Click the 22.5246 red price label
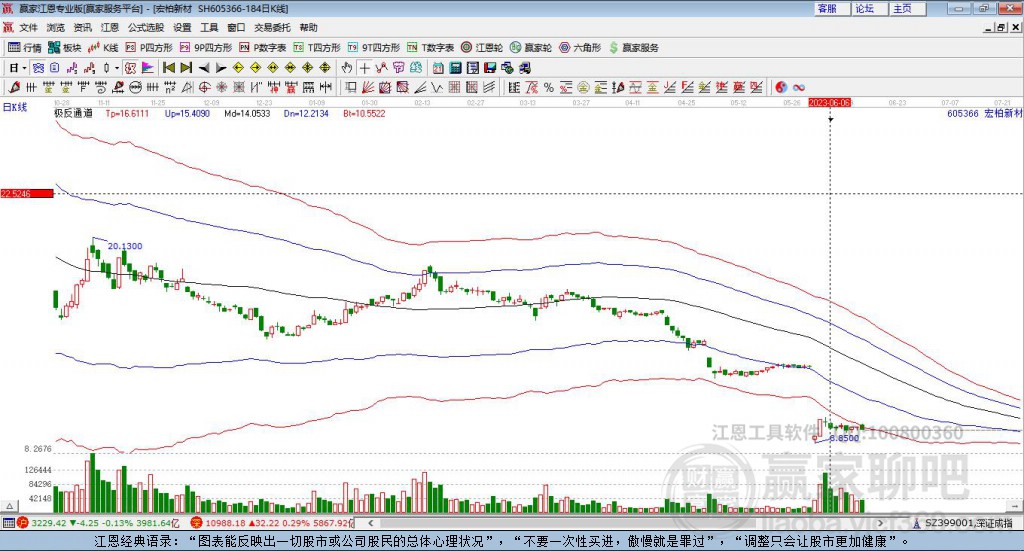Viewport: 1024px width, 551px height. [27, 193]
